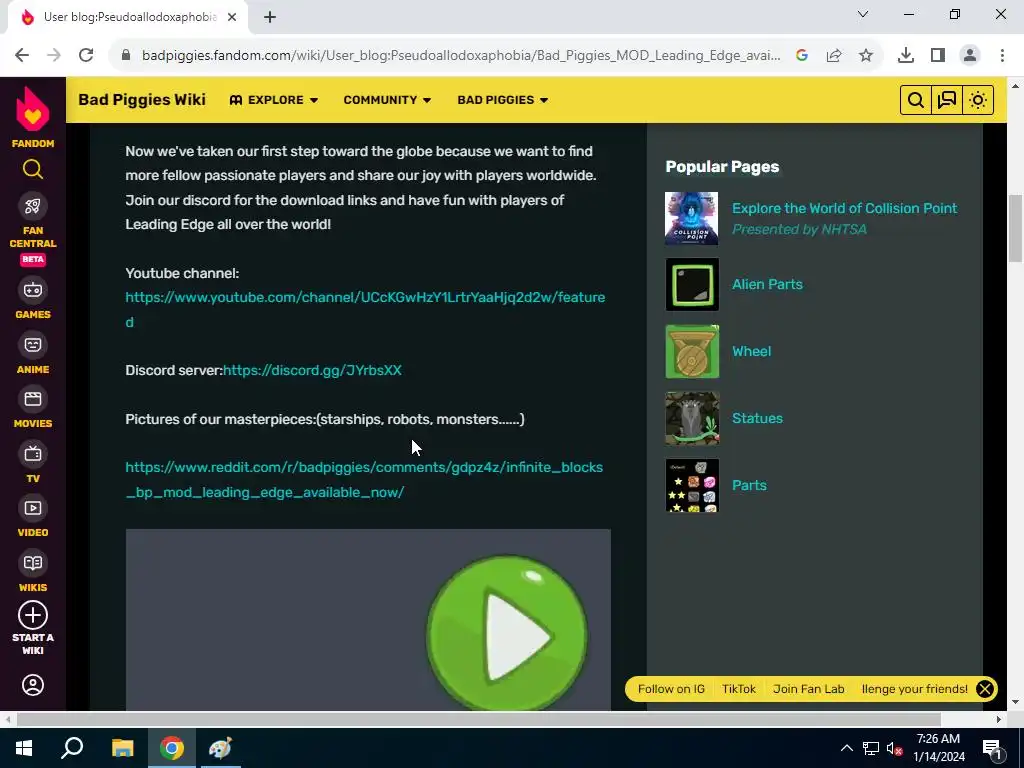Expand the COMMUNITY dropdown menu
Viewport: 1024px width, 768px height.
tap(387, 100)
